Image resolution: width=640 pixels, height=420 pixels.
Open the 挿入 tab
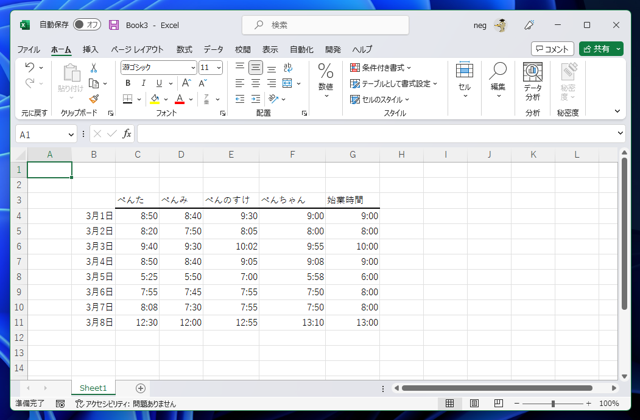[90, 49]
